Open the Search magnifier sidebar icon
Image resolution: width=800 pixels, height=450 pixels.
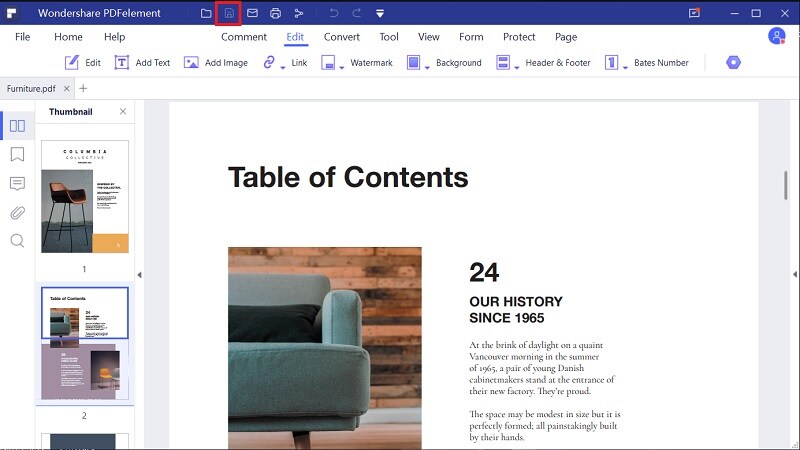17,241
